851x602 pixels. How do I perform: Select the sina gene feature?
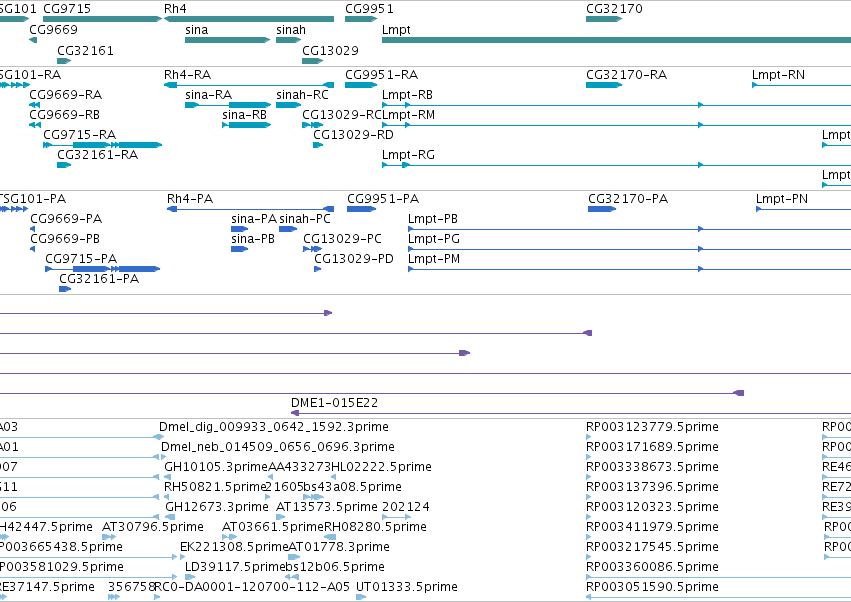227,40
